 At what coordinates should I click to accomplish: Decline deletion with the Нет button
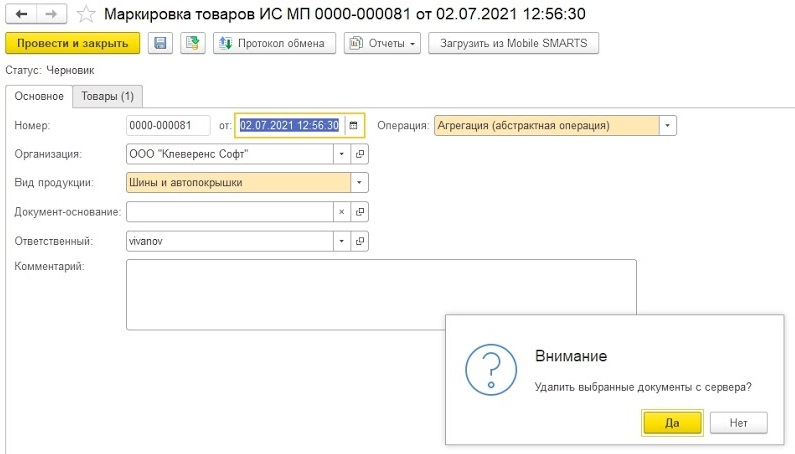pos(739,423)
